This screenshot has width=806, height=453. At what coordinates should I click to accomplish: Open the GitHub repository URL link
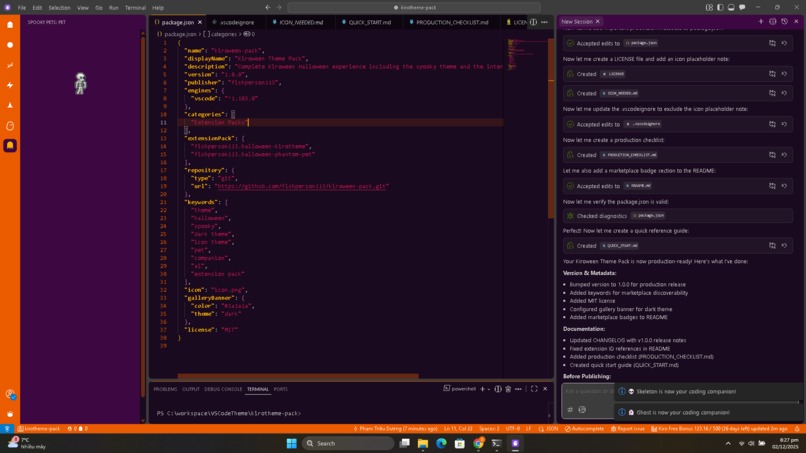click(302, 186)
